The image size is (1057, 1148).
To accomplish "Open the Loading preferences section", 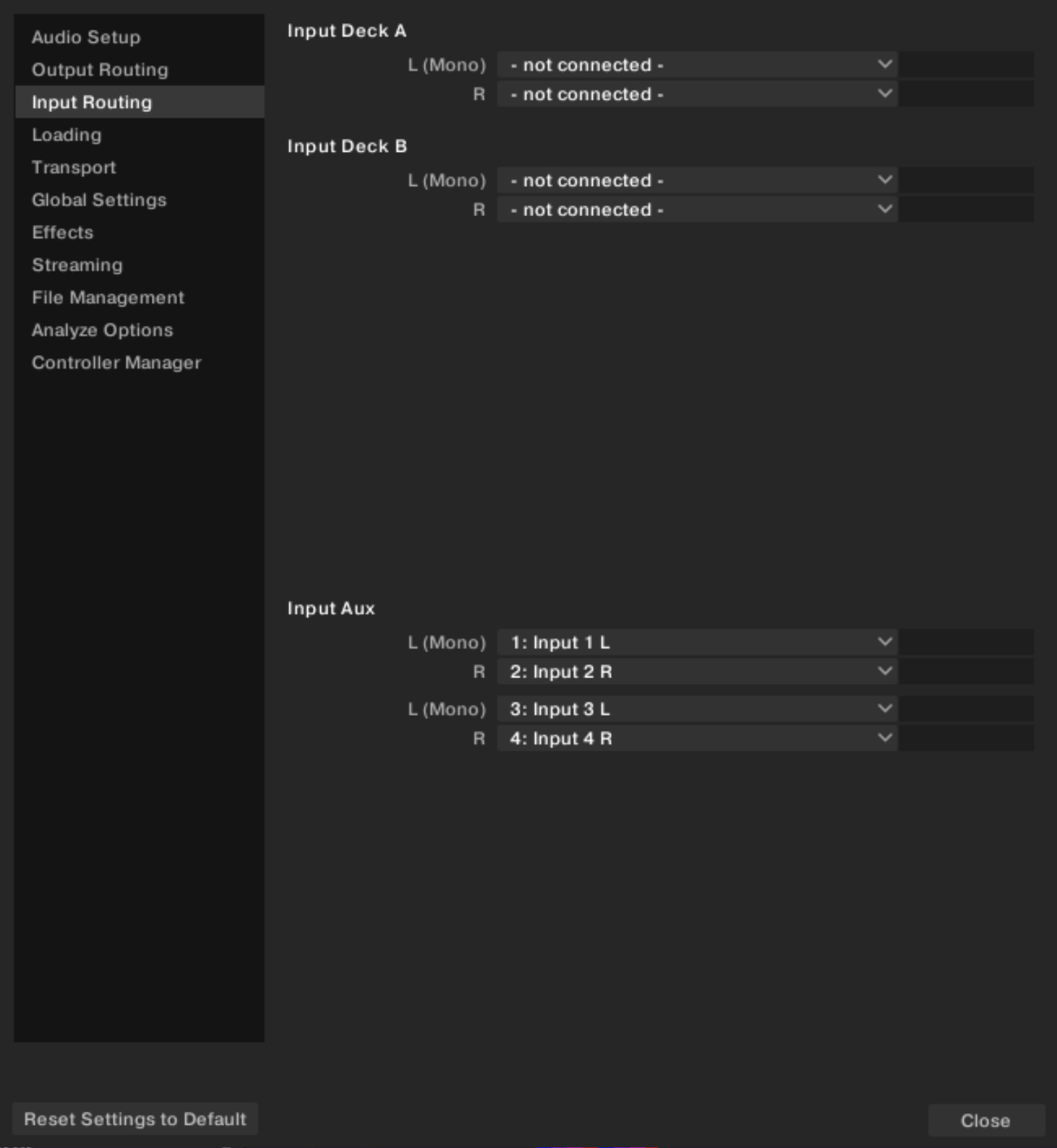I will pos(67,134).
